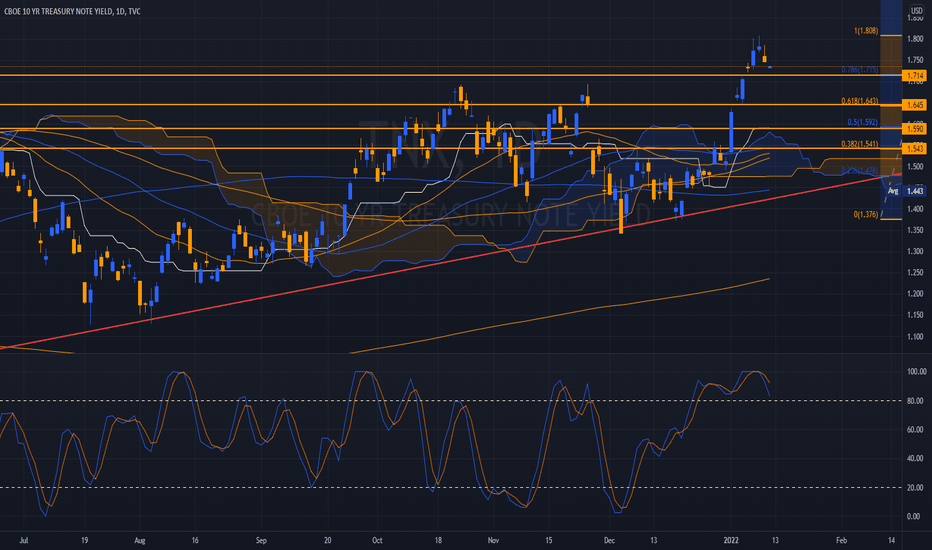
Task: Click the Fibonacci 0.382(1.541) level label
Action: coord(859,144)
